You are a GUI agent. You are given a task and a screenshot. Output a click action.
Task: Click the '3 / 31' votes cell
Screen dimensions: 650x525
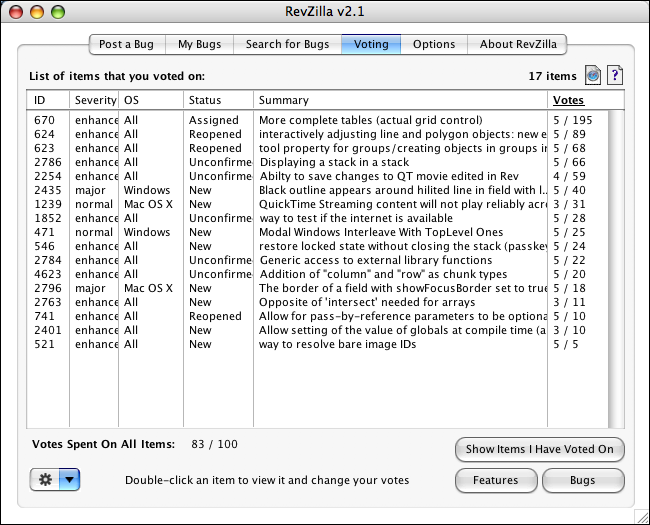pyautogui.click(x=569, y=204)
